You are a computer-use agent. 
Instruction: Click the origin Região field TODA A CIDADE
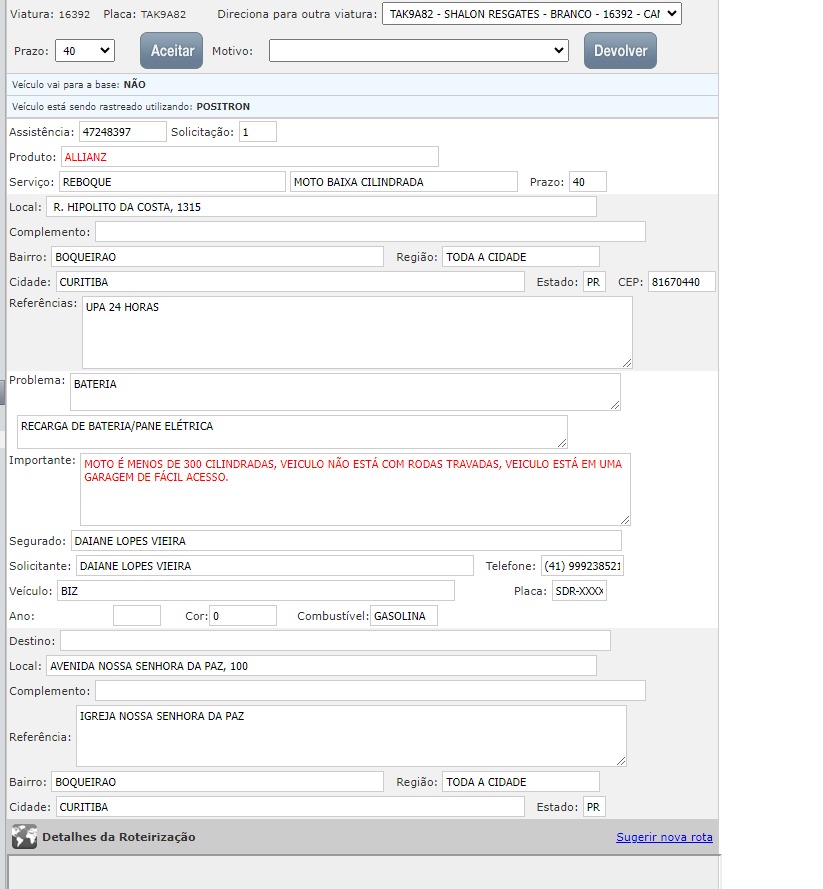[521, 256]
